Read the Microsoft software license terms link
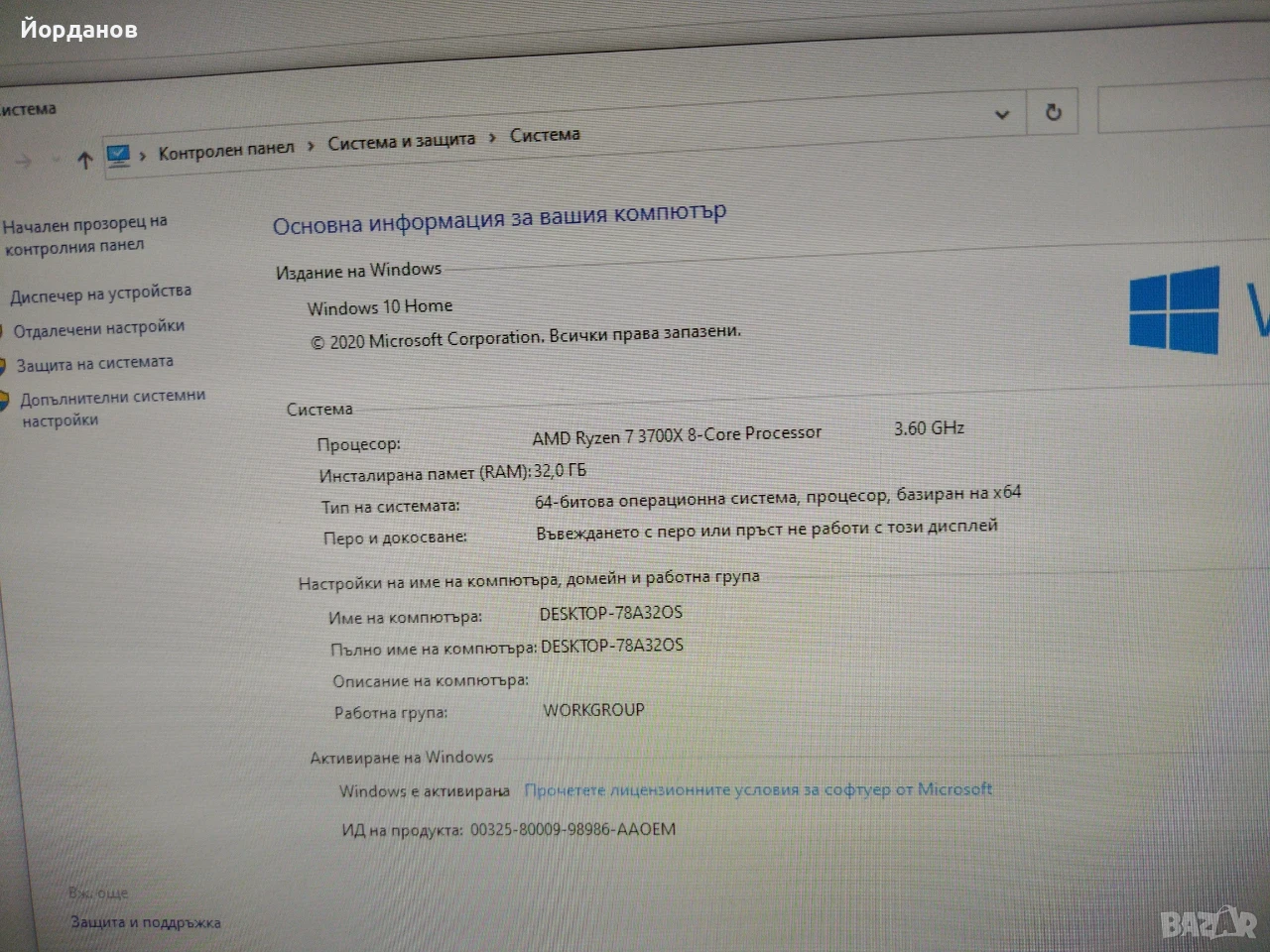Viewport: 1270px width, 952px height. coord(758,789)
